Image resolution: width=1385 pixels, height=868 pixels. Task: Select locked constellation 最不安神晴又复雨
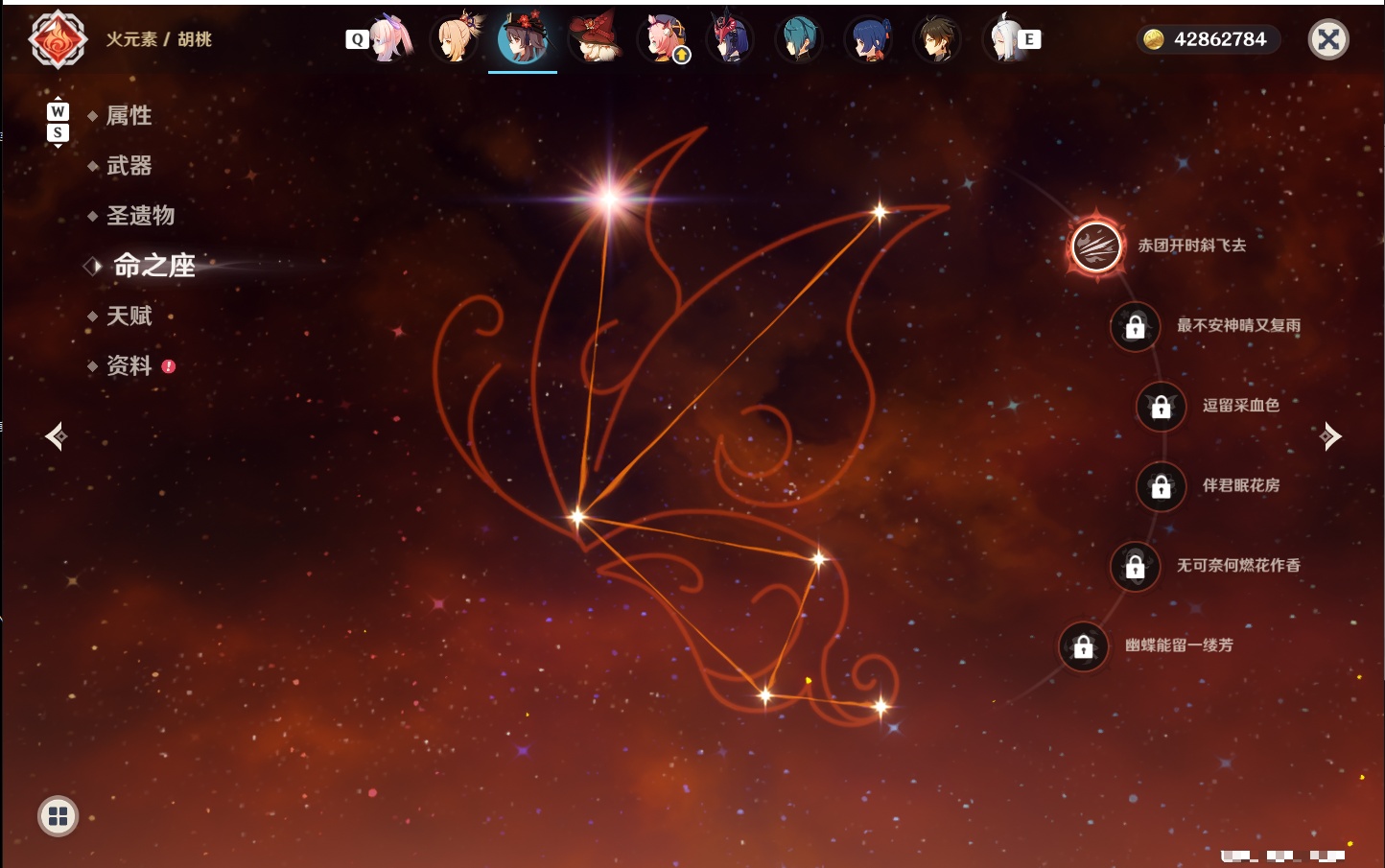click(1135, 327)
